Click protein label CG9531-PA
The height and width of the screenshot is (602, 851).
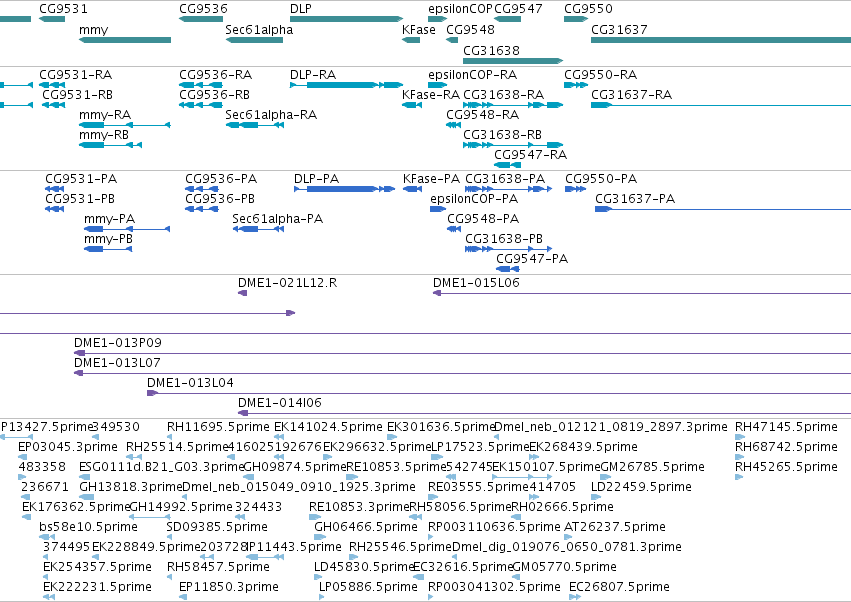(x=81, y=179)
